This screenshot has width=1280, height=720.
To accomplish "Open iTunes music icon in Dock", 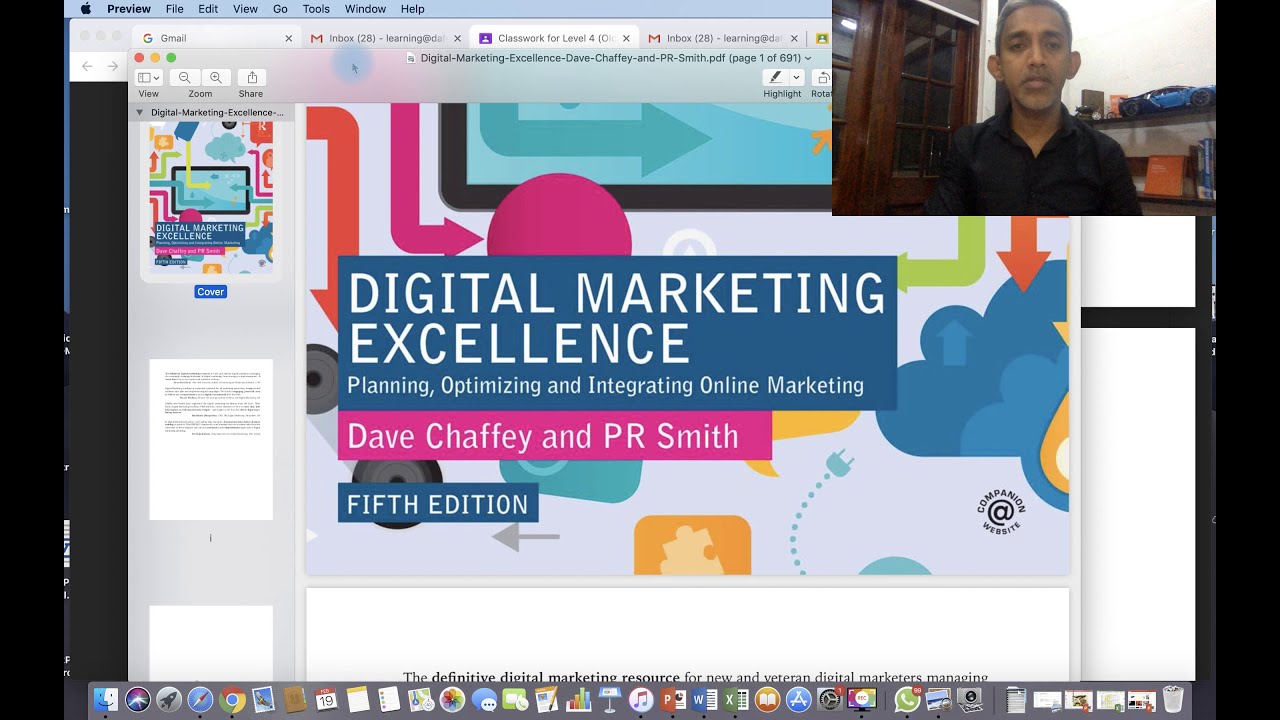I will coord(641,699).
